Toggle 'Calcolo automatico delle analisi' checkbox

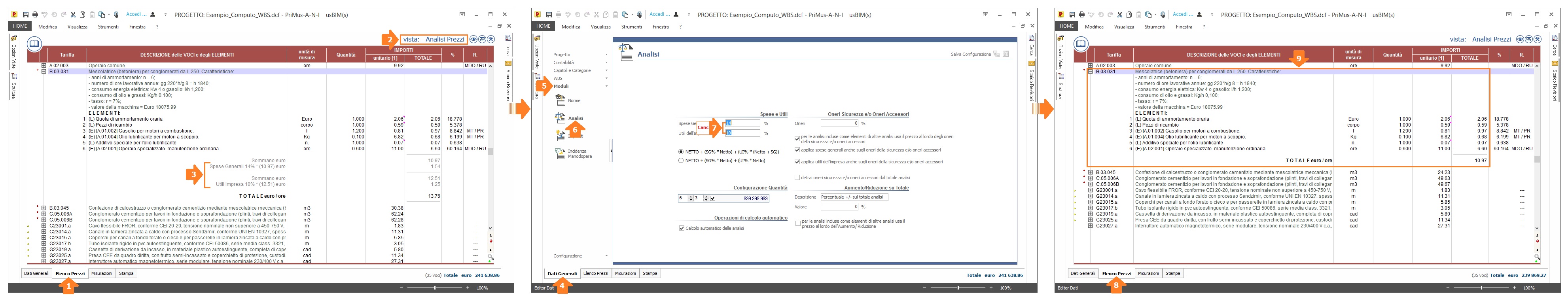[x=682, y=228]
